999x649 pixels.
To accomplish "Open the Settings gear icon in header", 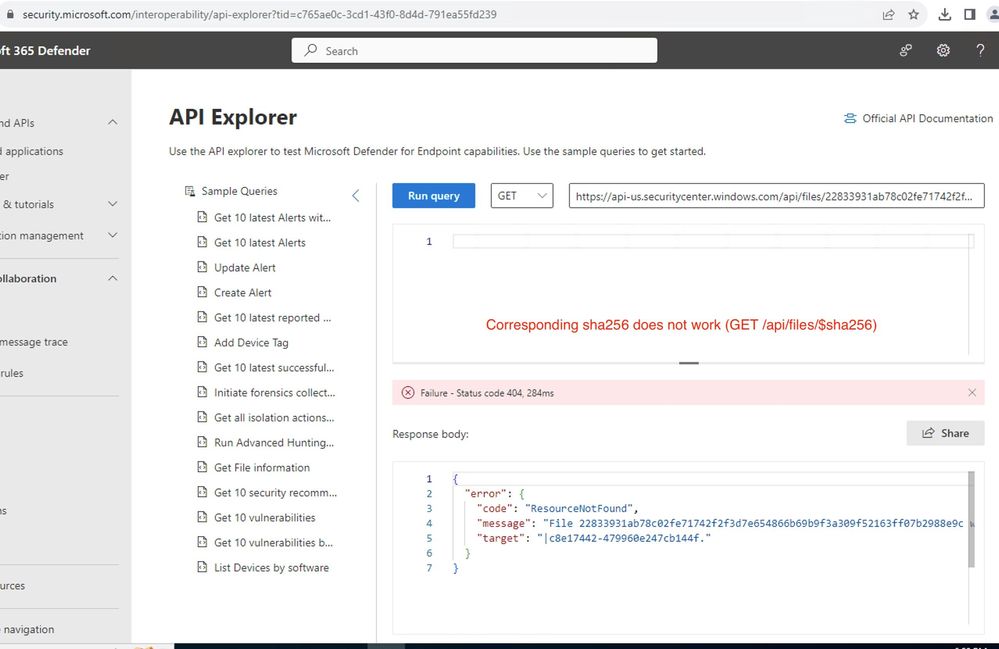I will (943, 50).
